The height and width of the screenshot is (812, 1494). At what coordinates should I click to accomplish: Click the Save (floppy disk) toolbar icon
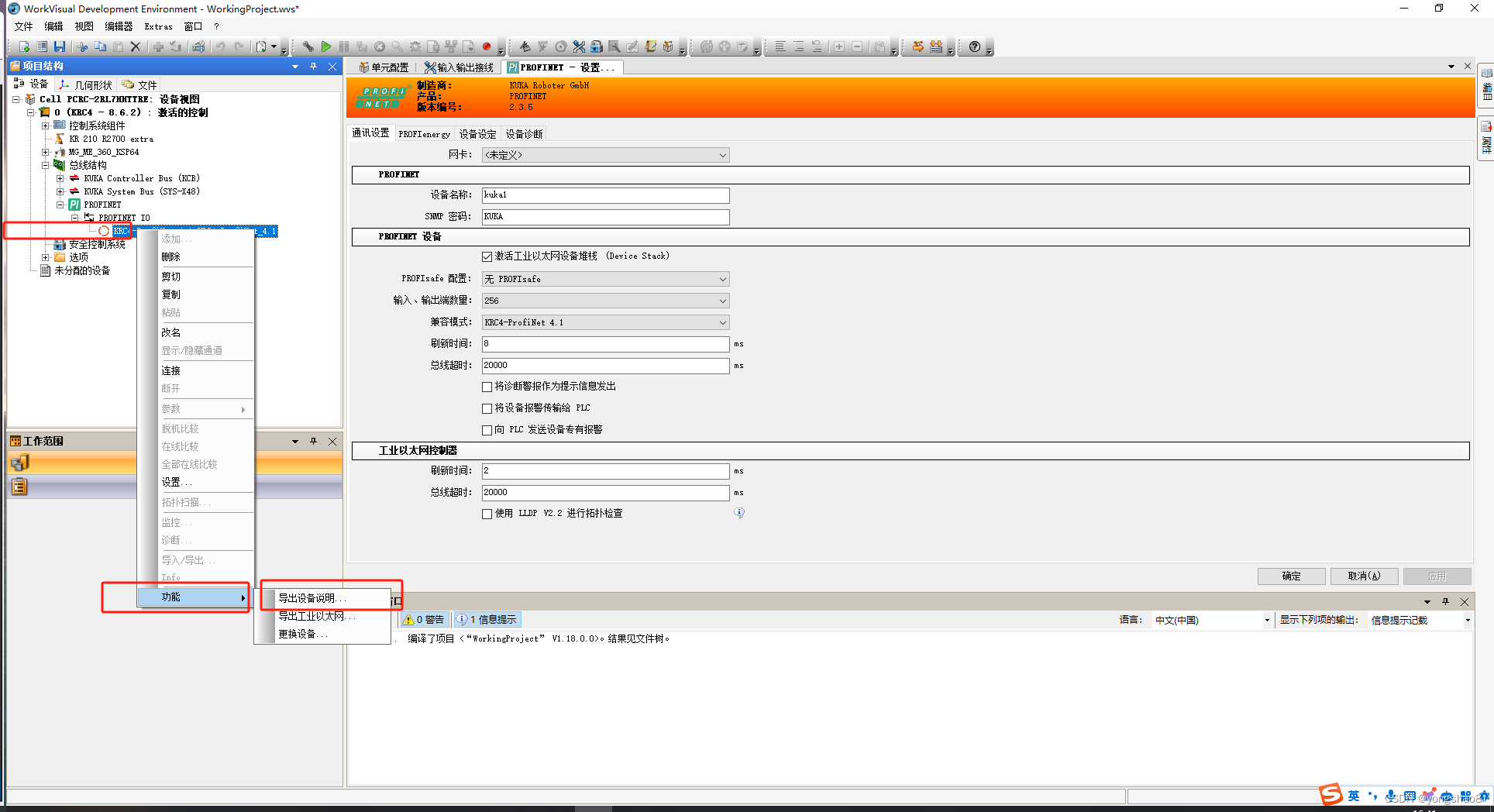[x=60, y=46]
